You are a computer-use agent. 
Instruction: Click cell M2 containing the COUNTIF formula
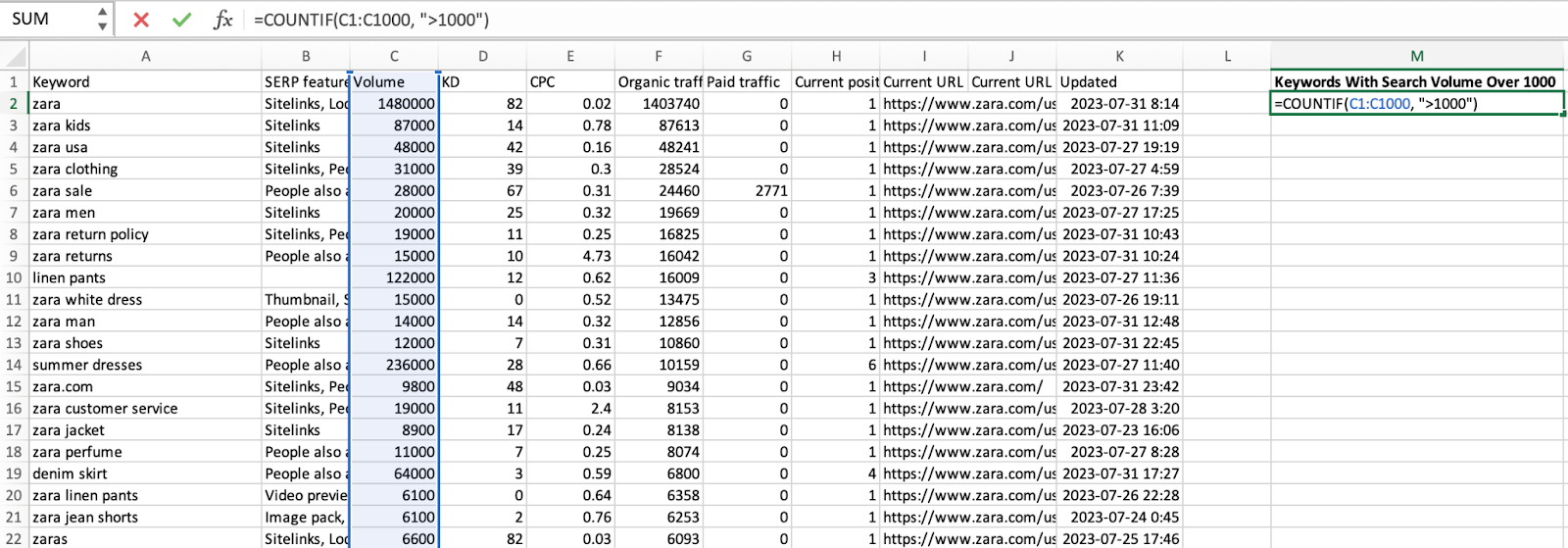coord(1417,103)
